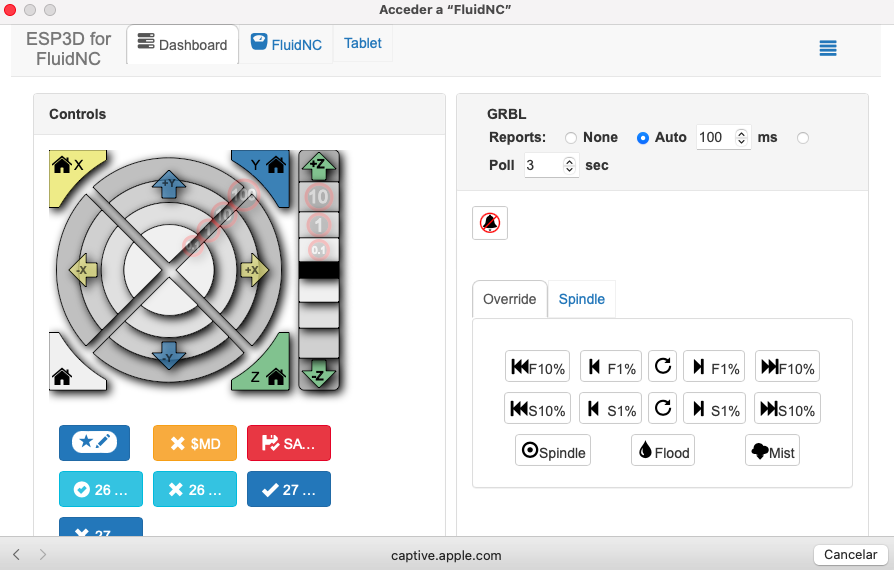Screen dimensions: 894x570
Task: Increase spindle speed by 1%
Action: point(714,408)
